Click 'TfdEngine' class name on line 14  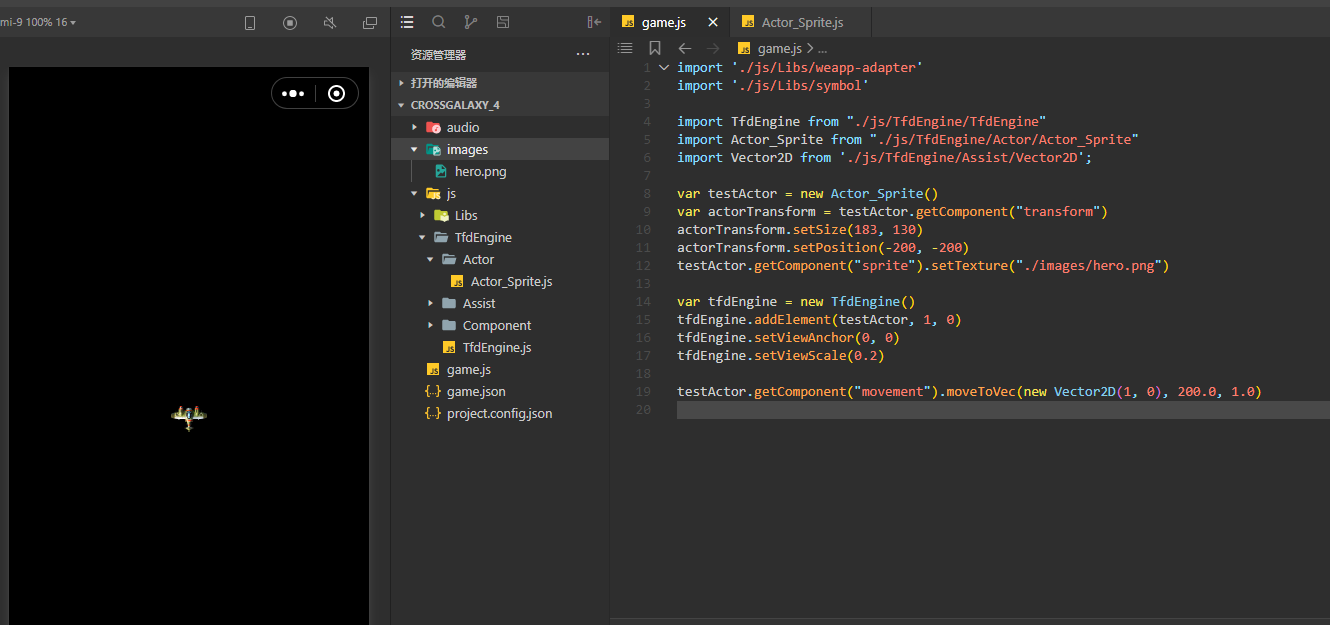pyautogui.click(x=866, y=302)
